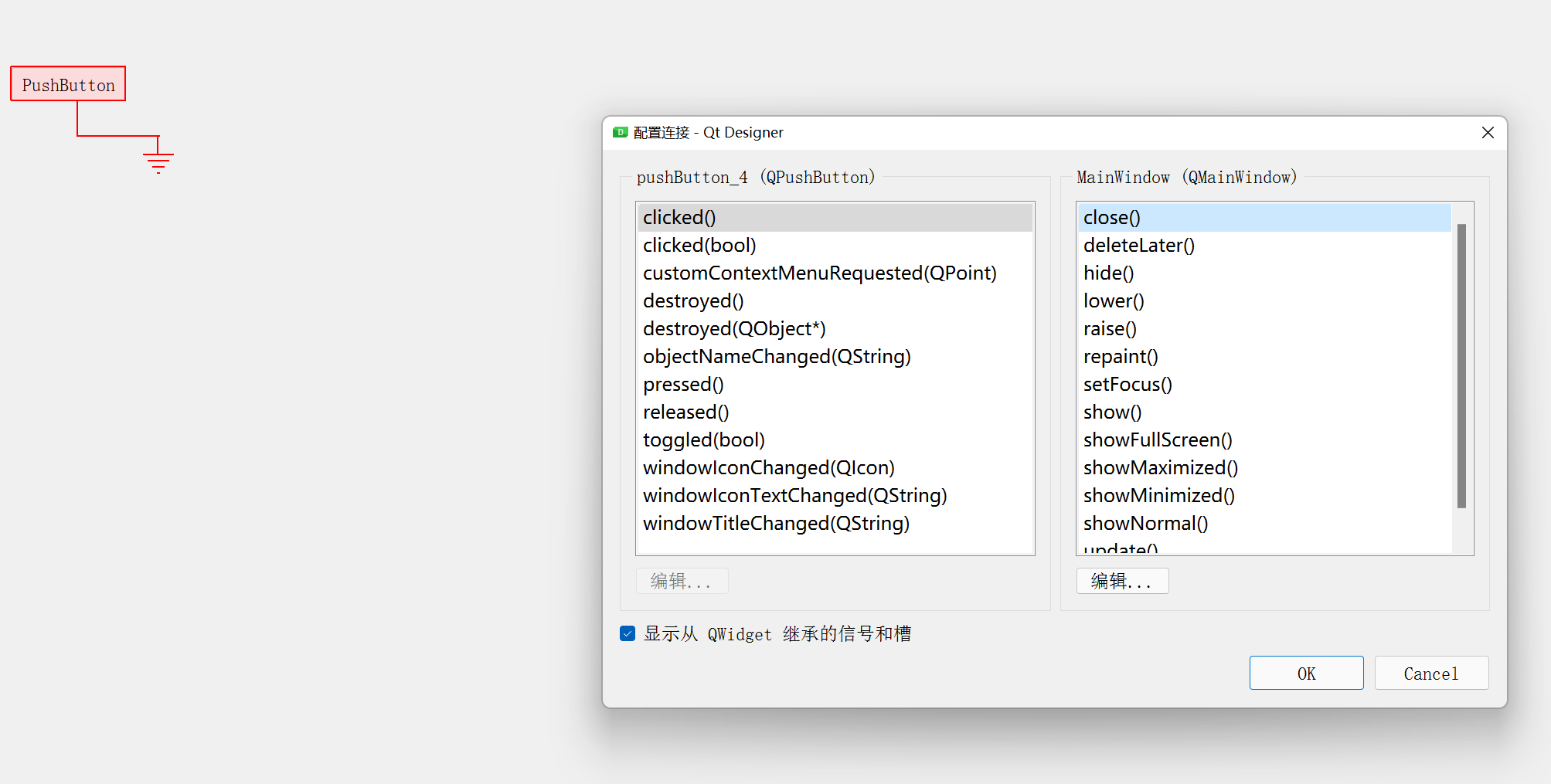Select the clicked(bool) signal
This screenshot has width=1551, height=784.
coord(699,245)
